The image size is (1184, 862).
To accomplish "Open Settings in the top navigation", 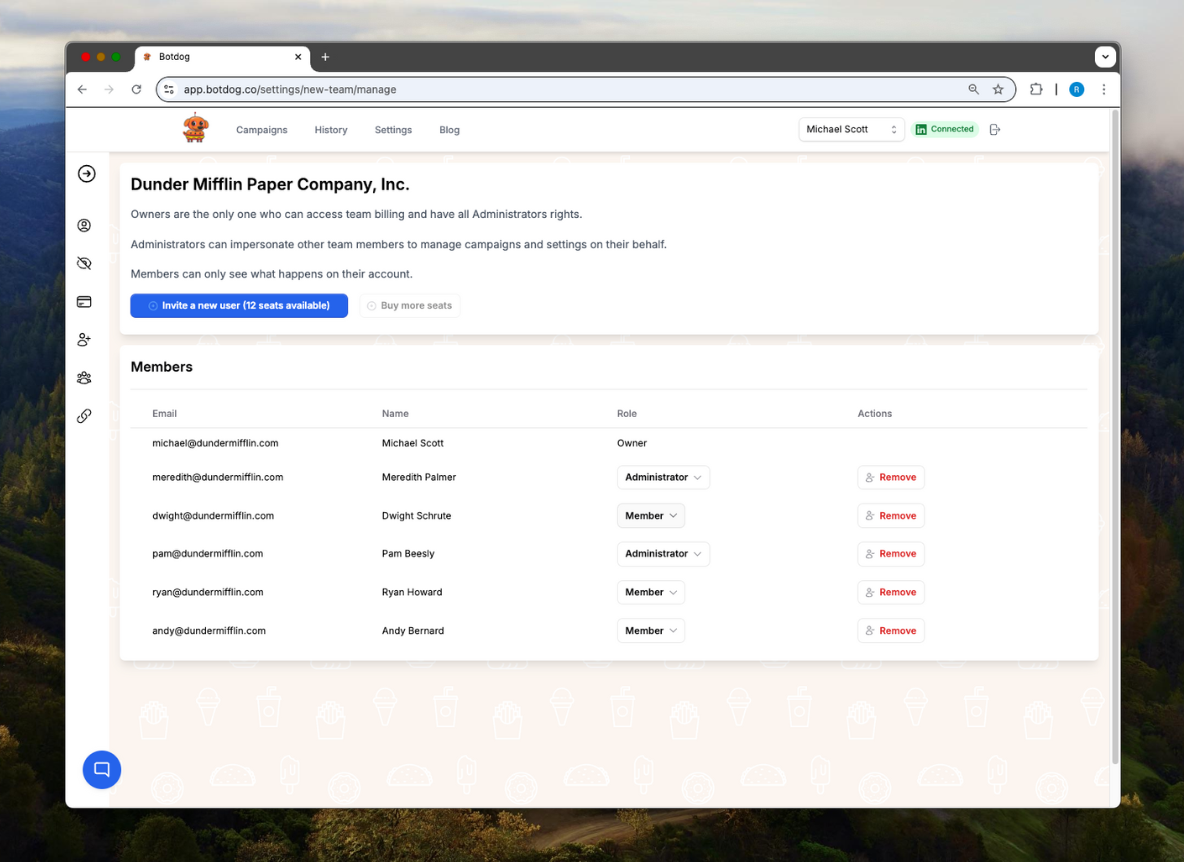I will [x=393, y=130].
